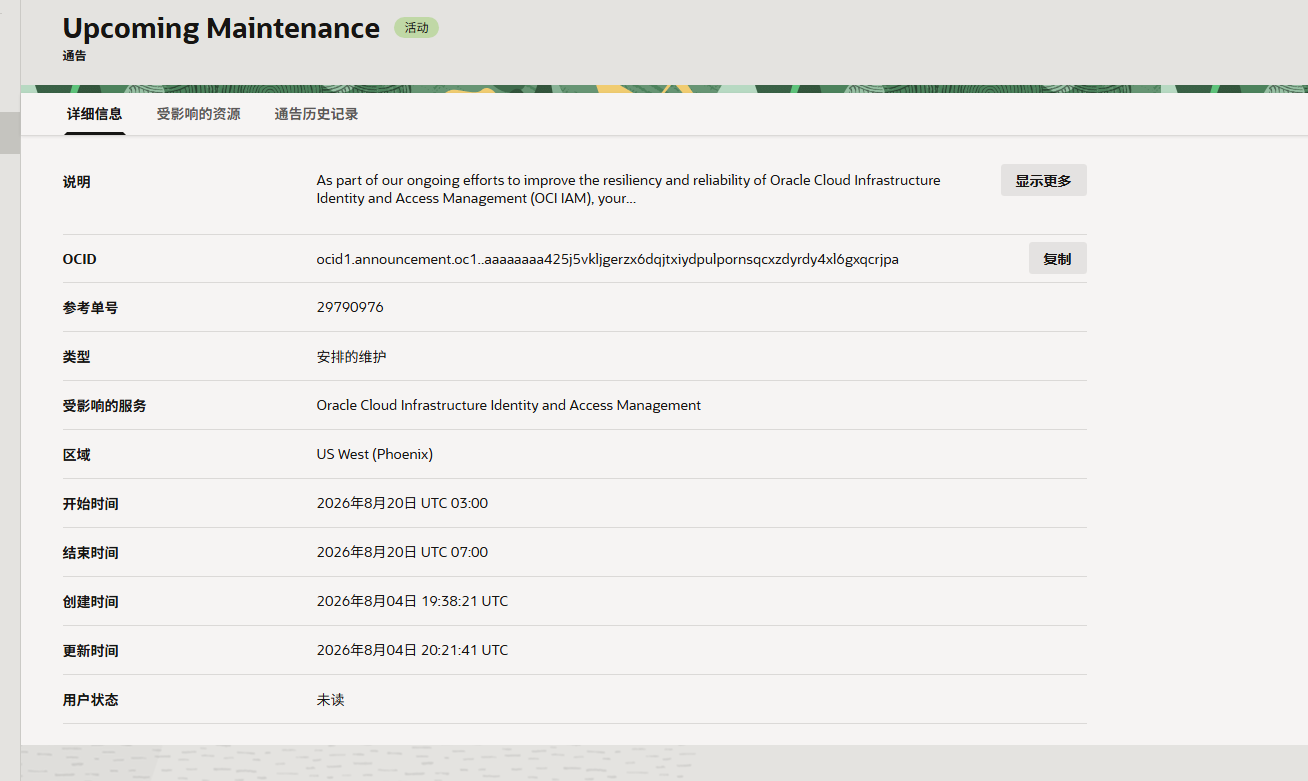Click the update timestamp 20:21:41 UTC

[412, 650]
